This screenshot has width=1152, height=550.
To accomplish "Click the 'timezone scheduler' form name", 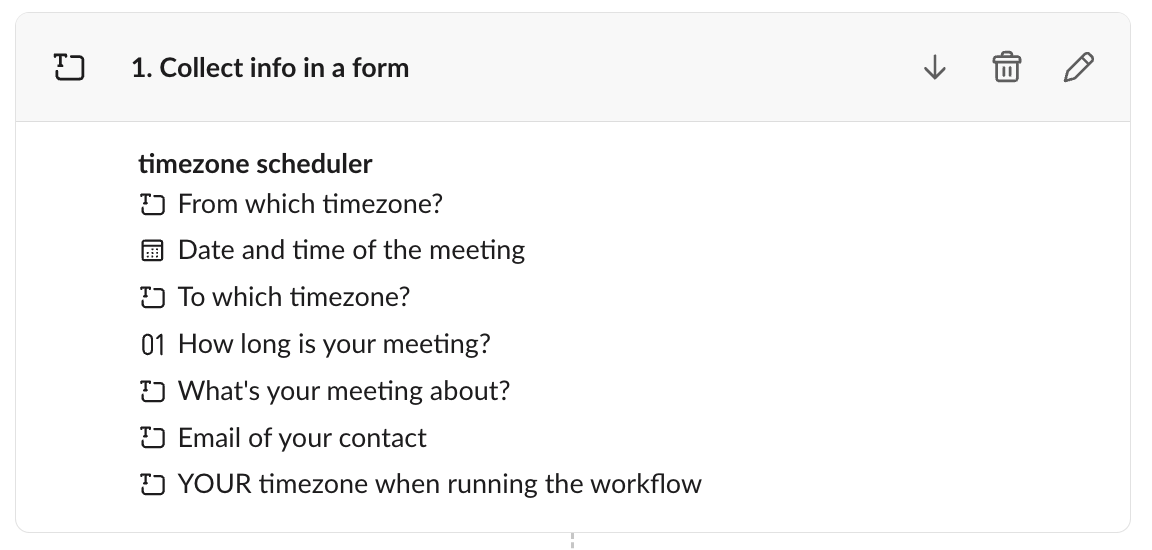I will tap(255, 163).
